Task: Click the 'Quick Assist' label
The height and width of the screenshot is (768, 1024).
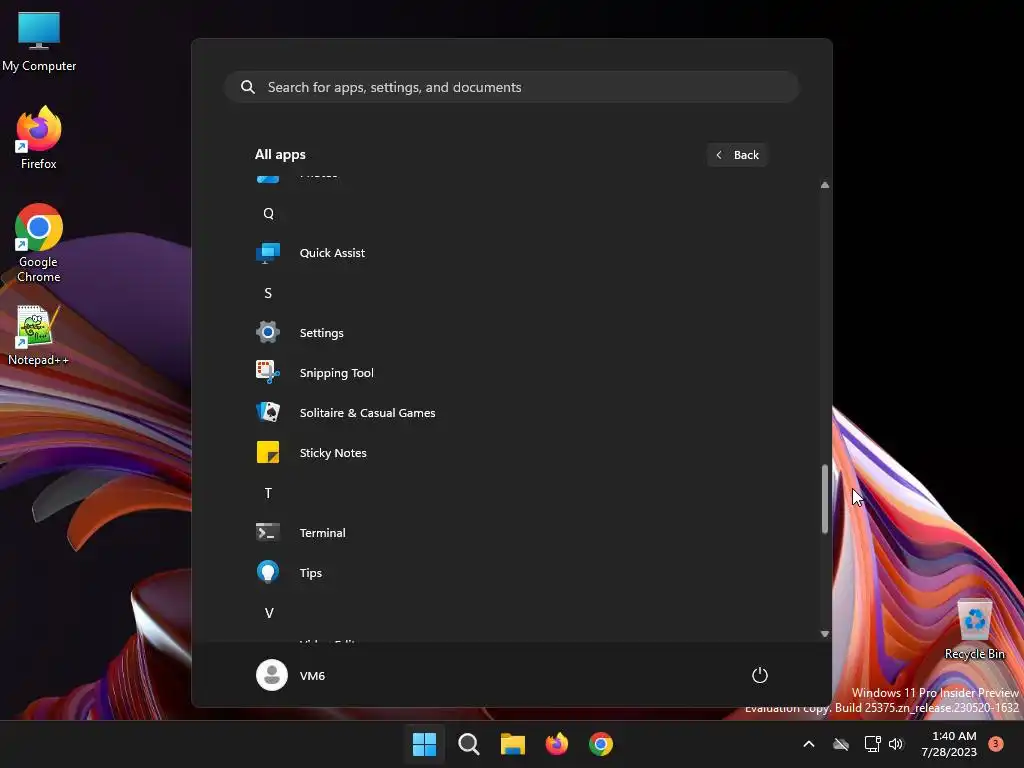Action: (332, 253)
